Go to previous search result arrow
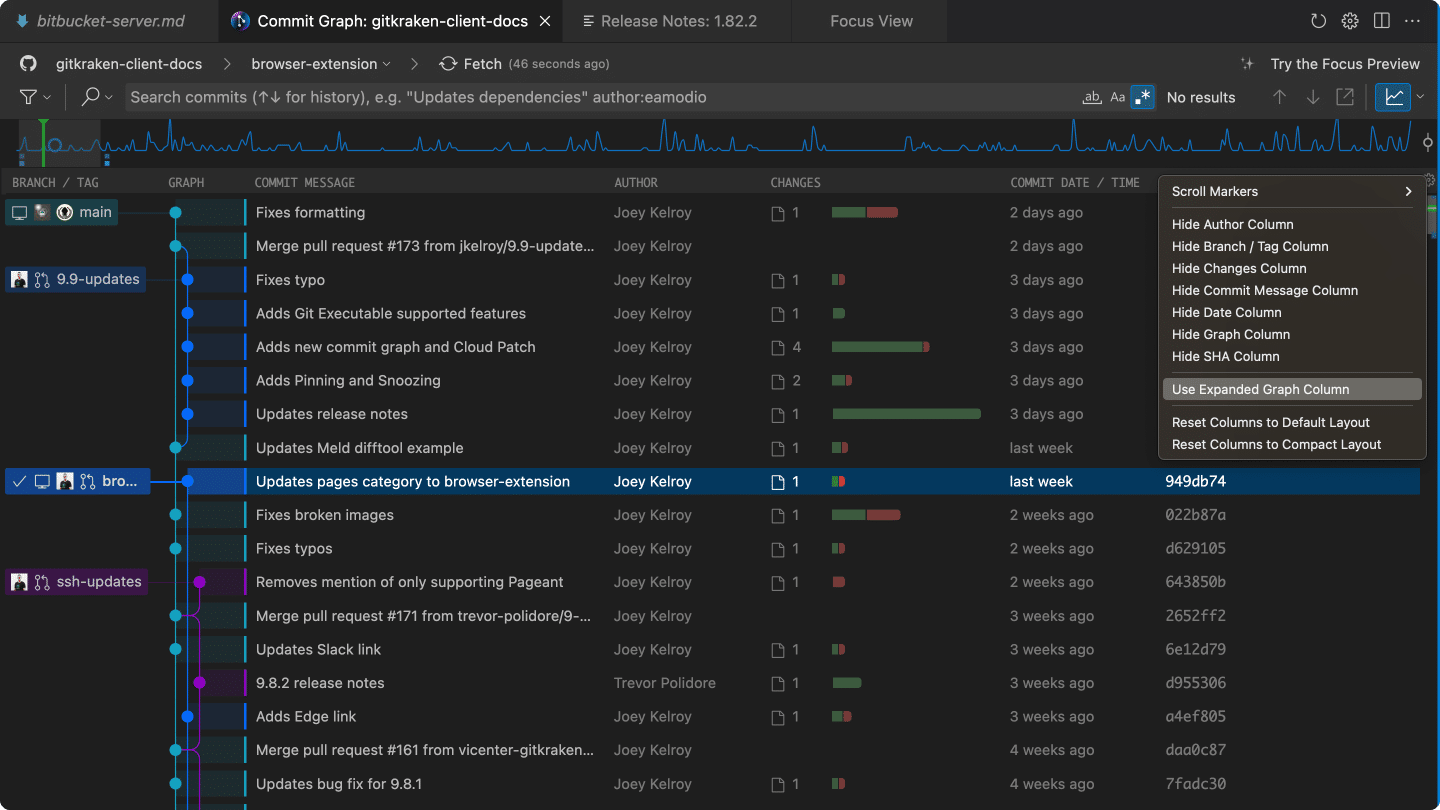Image resolution: width=1440 pixels, height=810 pixels. pyautogui.click(x=1279, y=97)
